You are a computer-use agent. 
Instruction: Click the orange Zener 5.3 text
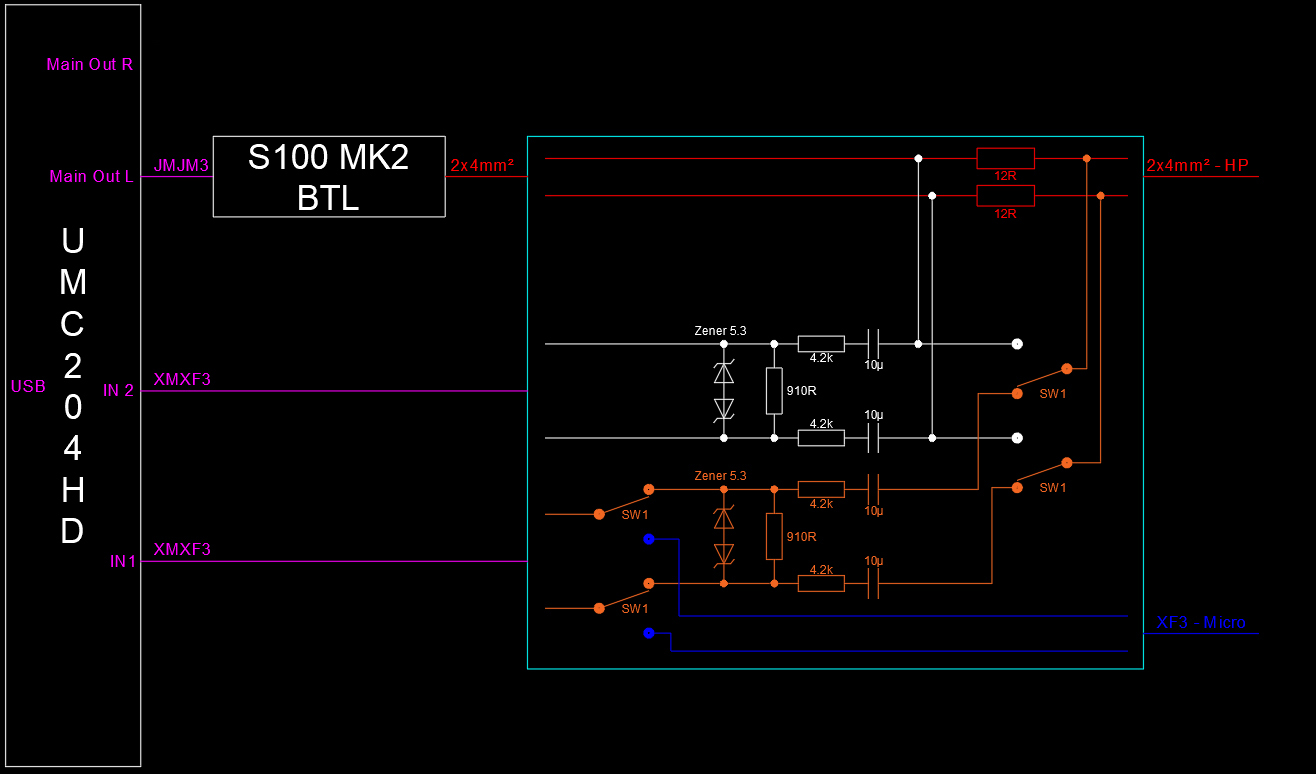click(720, 476)
